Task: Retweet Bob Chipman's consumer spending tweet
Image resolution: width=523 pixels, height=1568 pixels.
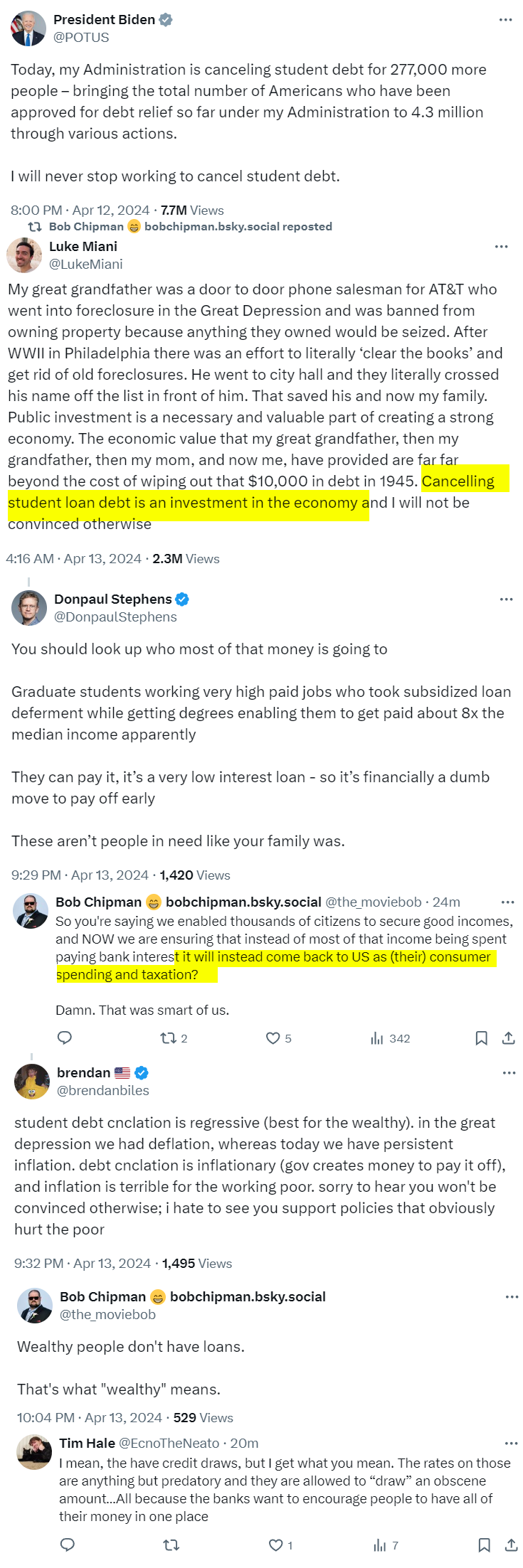Action: (169, 1038)
